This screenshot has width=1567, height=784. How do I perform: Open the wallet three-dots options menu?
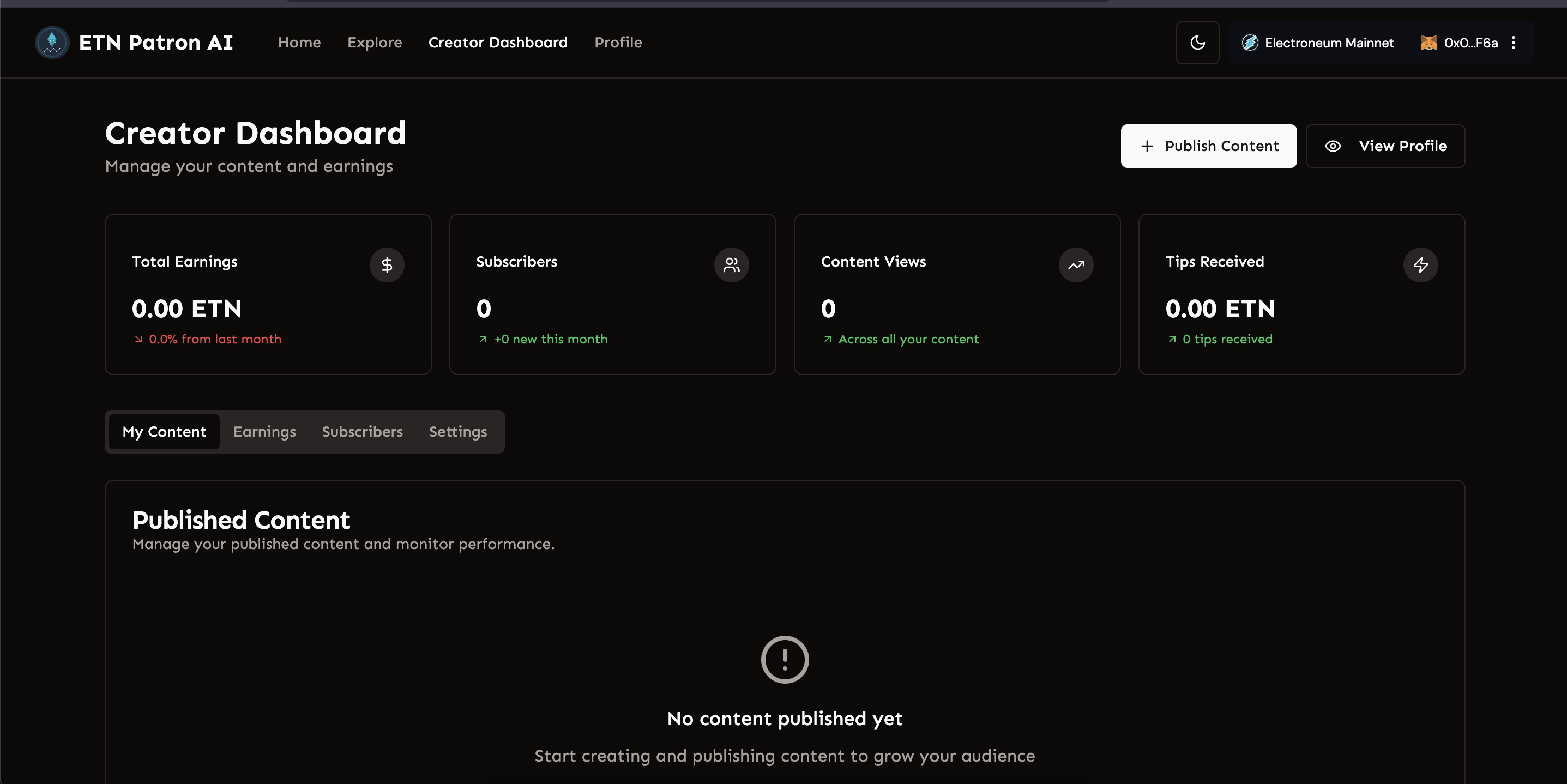[x=1514, y=43]
